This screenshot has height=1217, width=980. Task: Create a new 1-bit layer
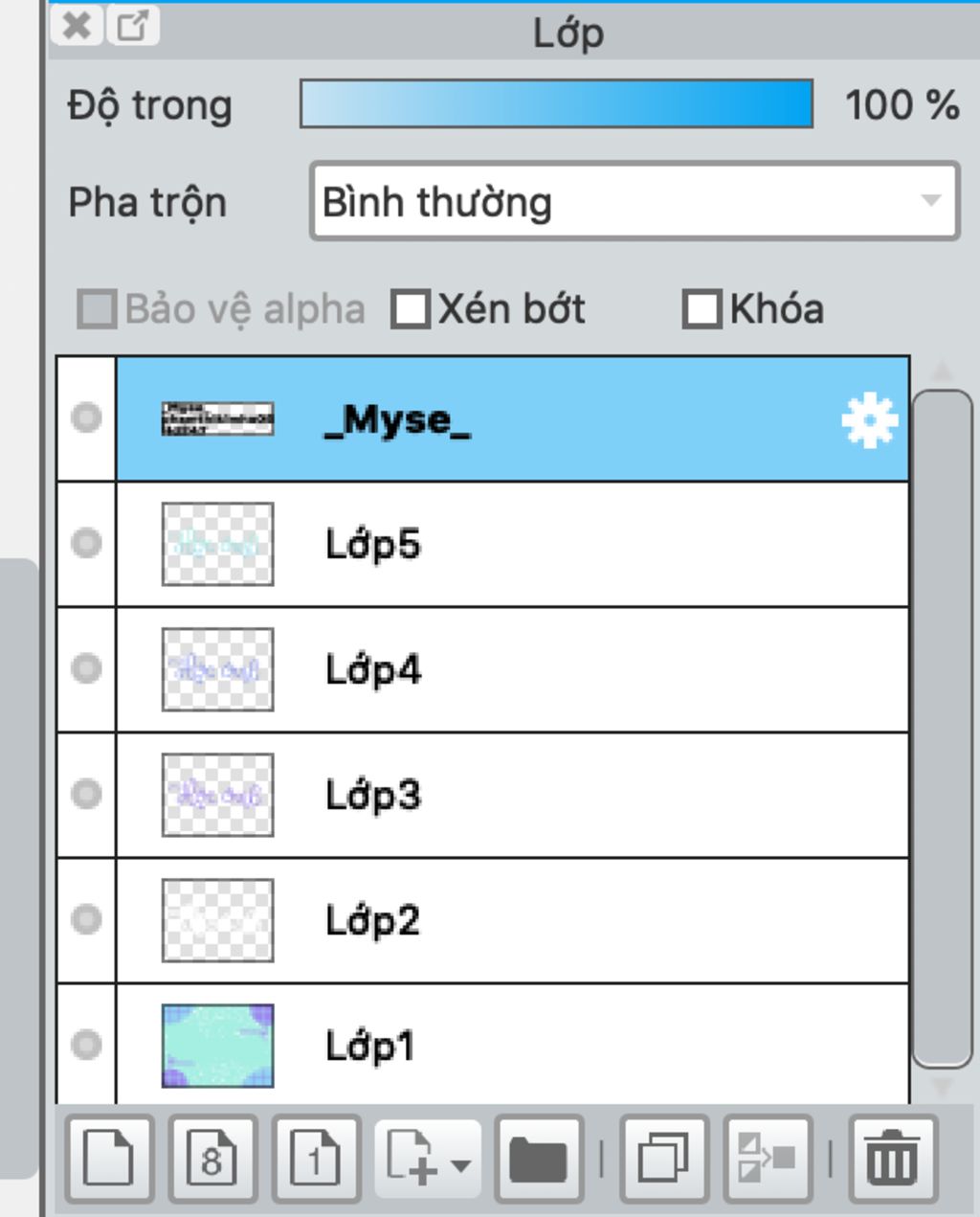[x=316, y=1159]
